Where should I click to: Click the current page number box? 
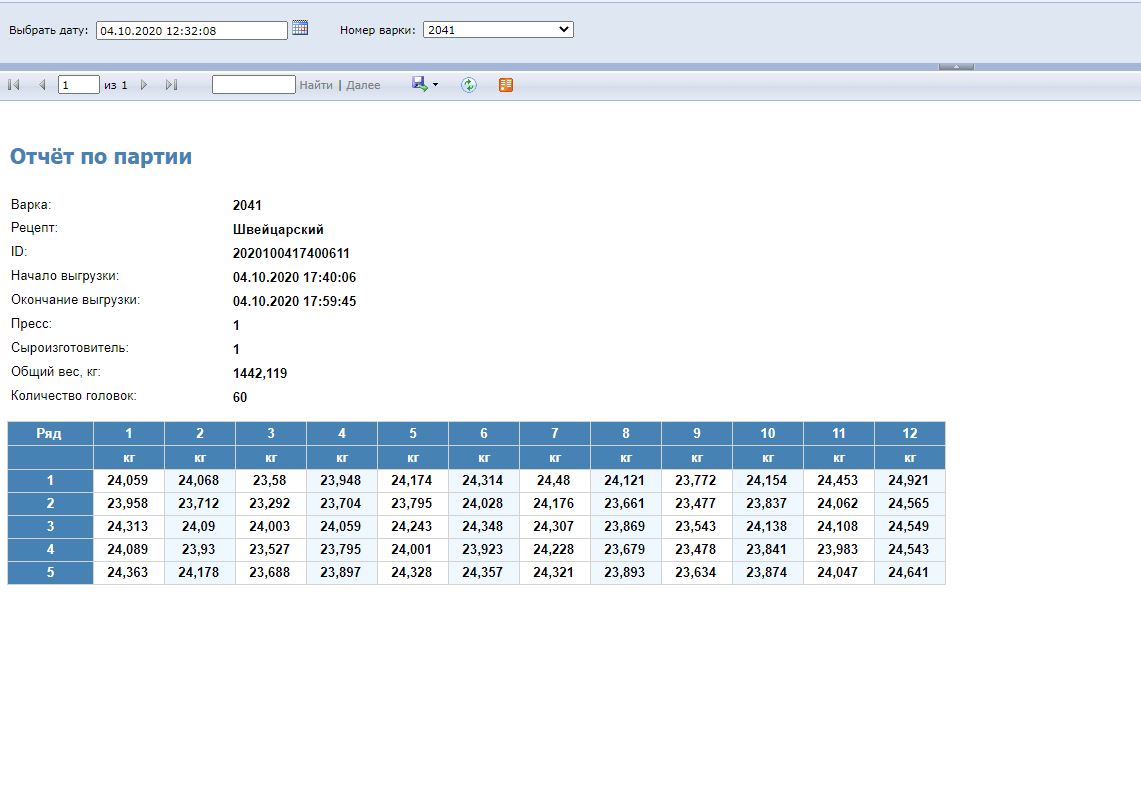[x=78, y=85]
